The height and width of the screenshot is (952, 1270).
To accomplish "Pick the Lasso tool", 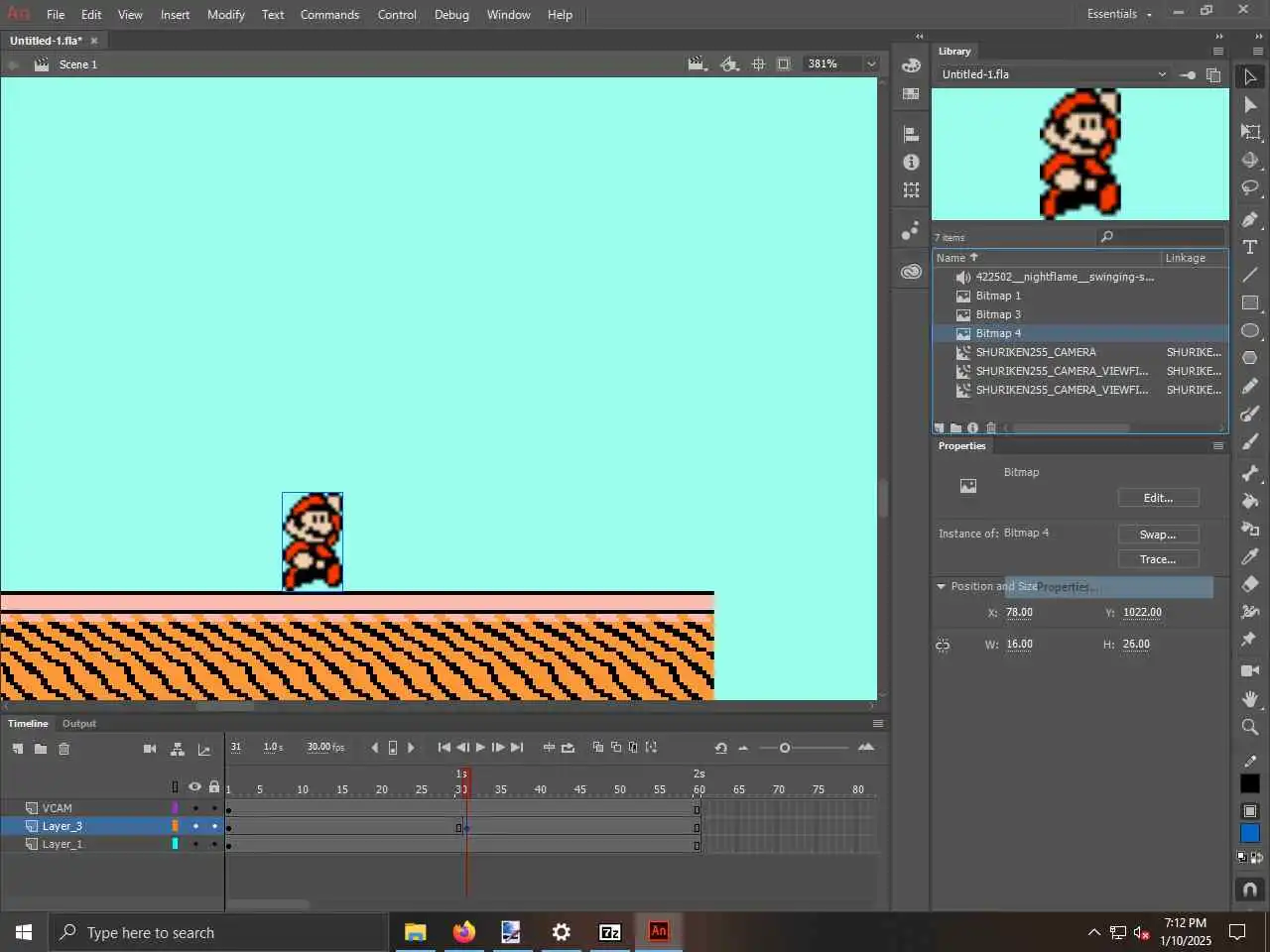I will (1250, 187).
